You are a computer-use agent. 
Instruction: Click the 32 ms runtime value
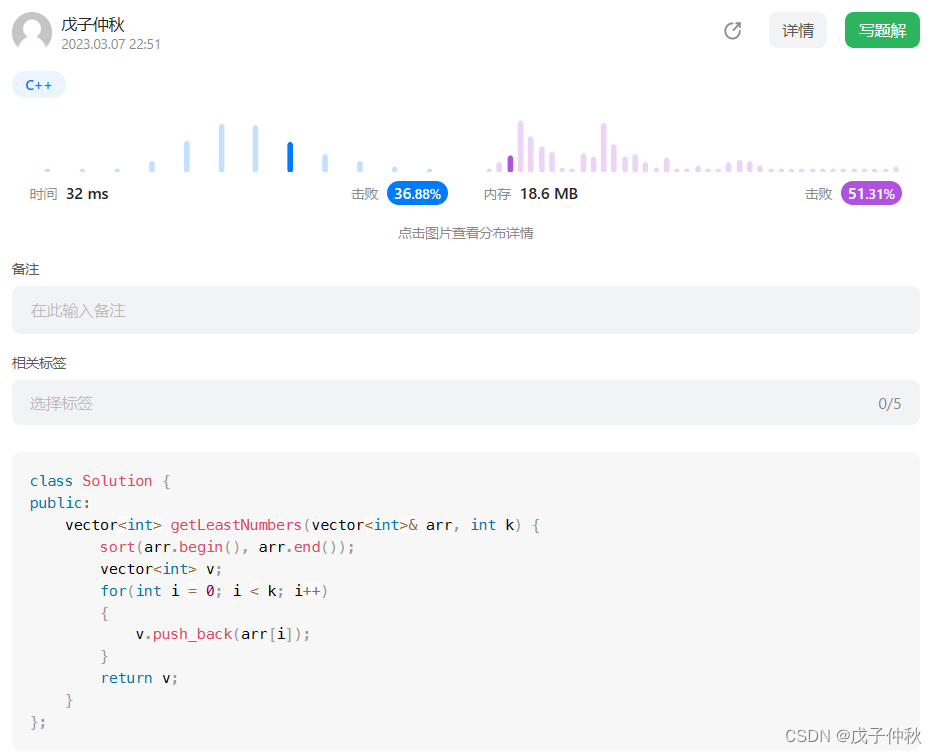point(87,194)
